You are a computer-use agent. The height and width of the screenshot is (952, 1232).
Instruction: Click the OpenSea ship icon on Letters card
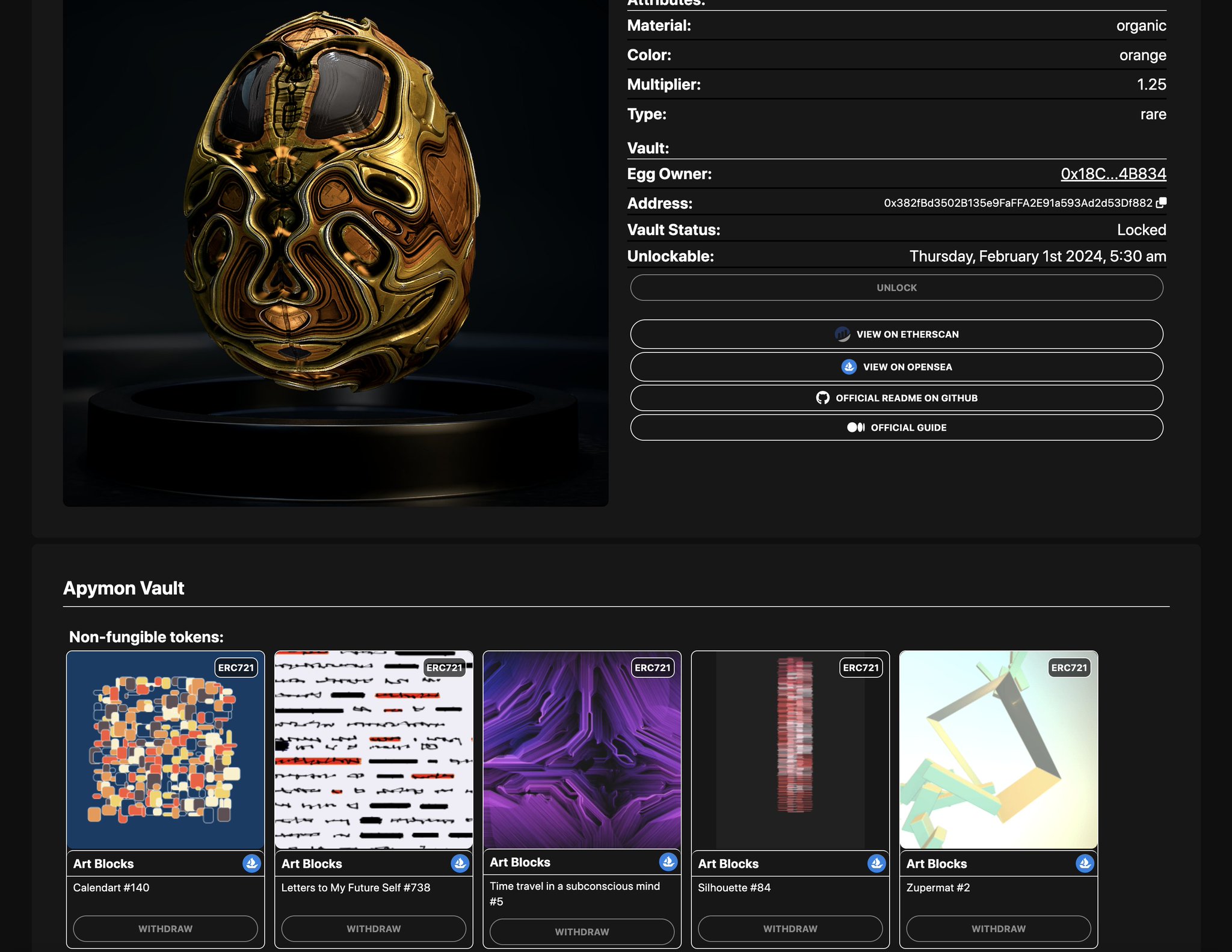click(x=460, y=864)
